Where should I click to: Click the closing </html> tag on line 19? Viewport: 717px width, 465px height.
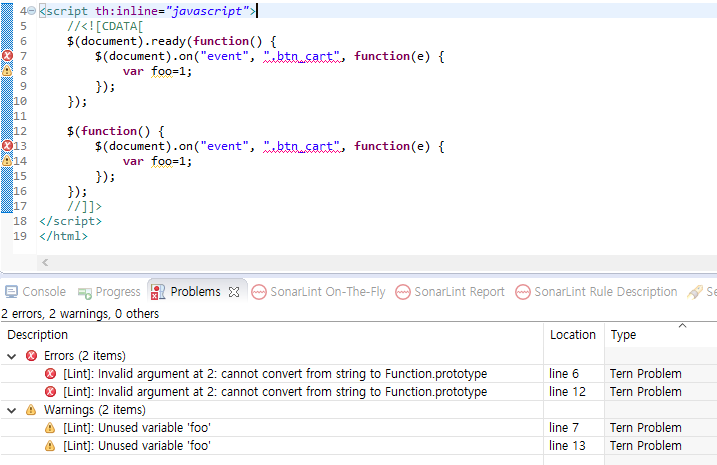coord(64,236)
